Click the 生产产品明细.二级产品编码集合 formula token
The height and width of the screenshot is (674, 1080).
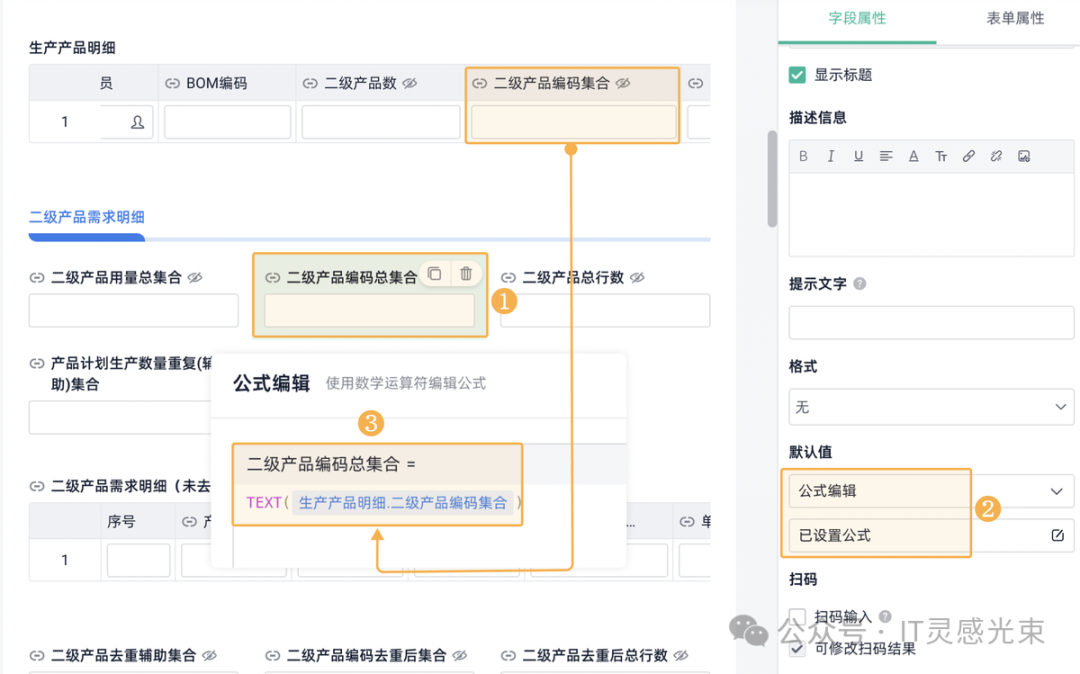coord(403,503)
